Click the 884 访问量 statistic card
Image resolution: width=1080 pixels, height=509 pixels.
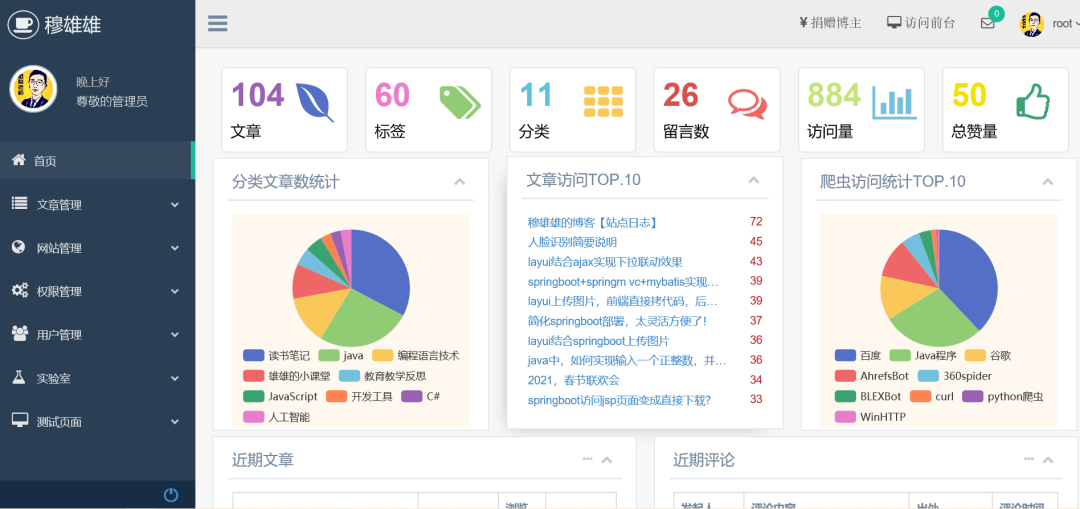click(861, 110)
